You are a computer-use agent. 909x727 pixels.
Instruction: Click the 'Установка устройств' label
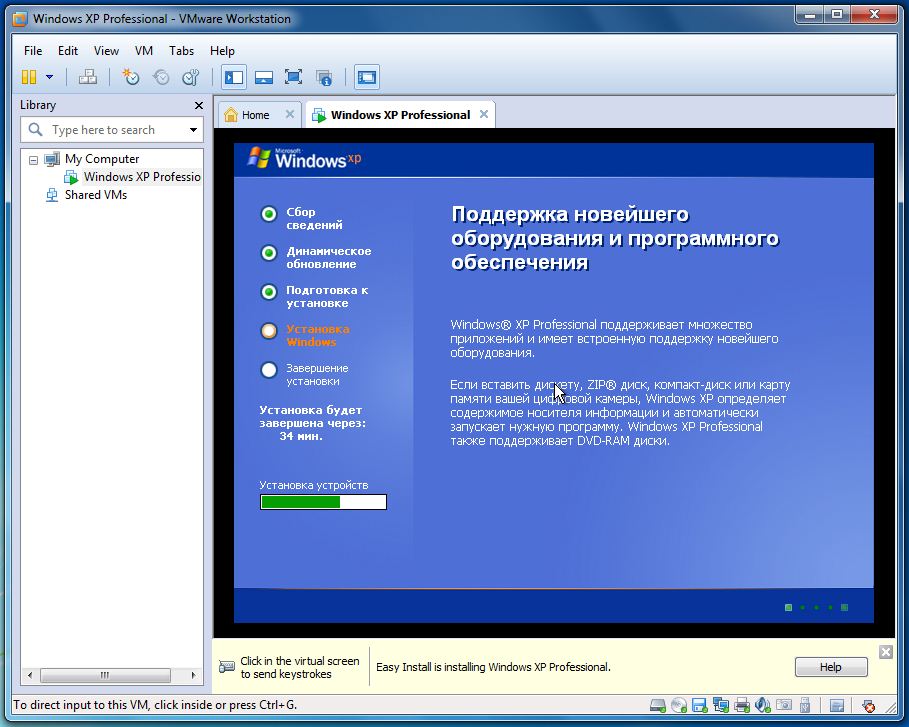(314, 485)
